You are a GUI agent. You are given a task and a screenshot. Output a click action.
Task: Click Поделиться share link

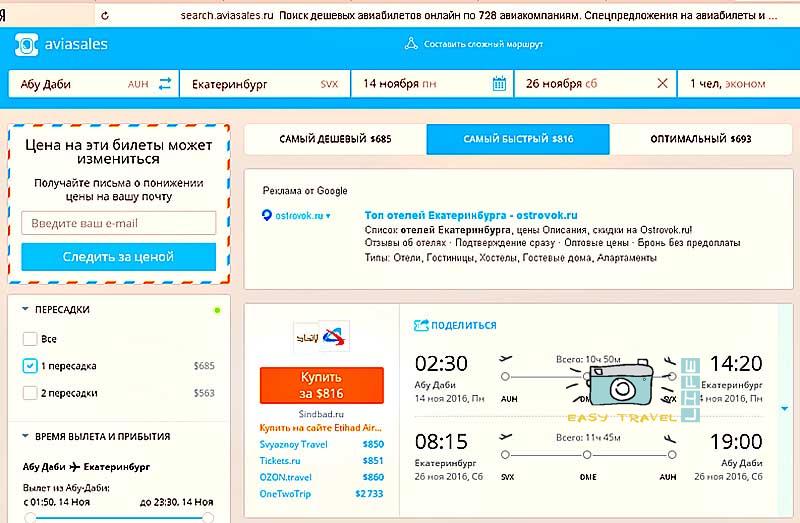point(463,325)
